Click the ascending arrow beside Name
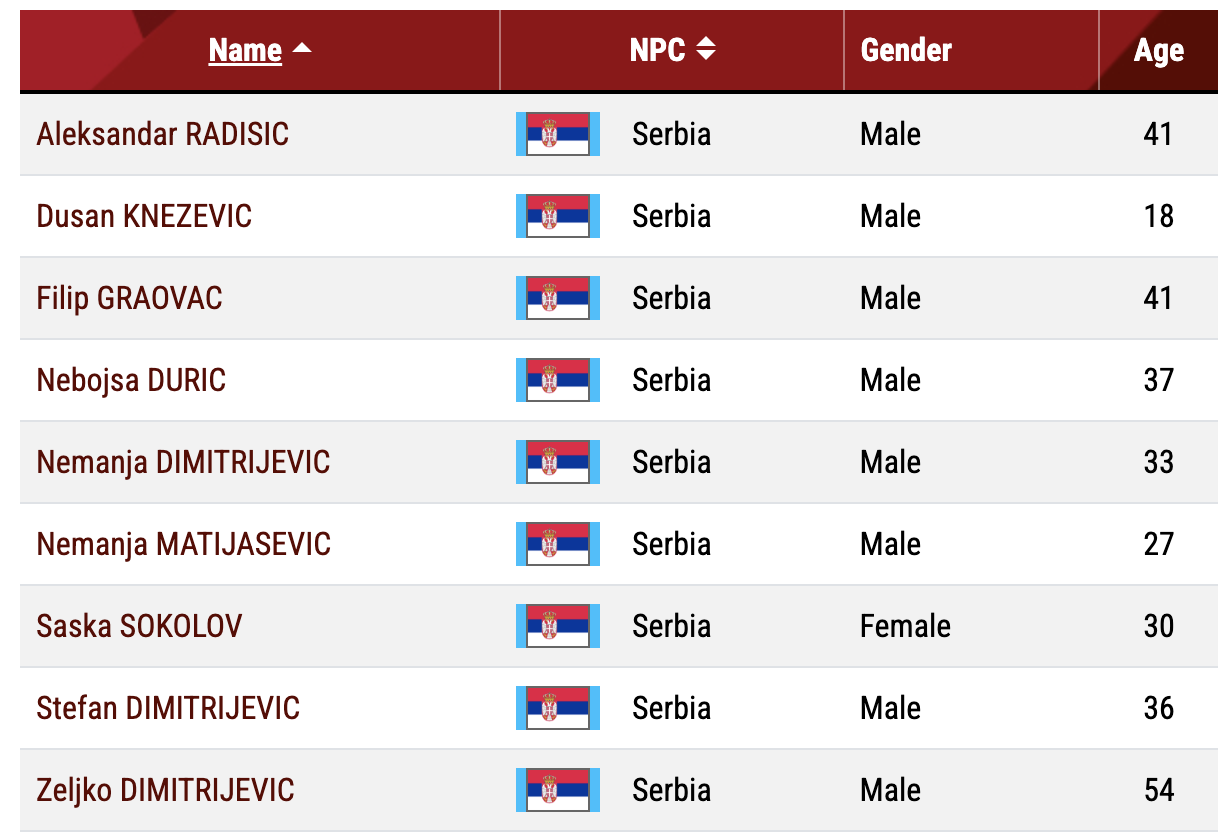1218x832 pixels. (302, 49)
